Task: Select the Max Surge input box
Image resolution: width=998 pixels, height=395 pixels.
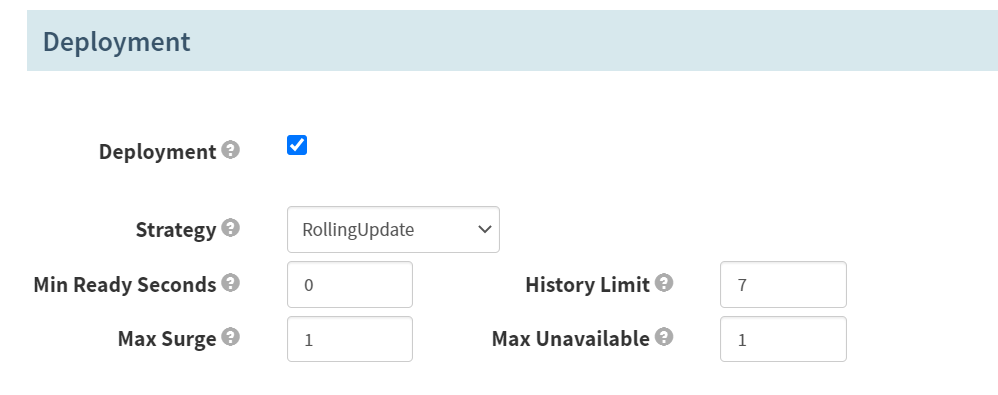Action: [349, 339]
